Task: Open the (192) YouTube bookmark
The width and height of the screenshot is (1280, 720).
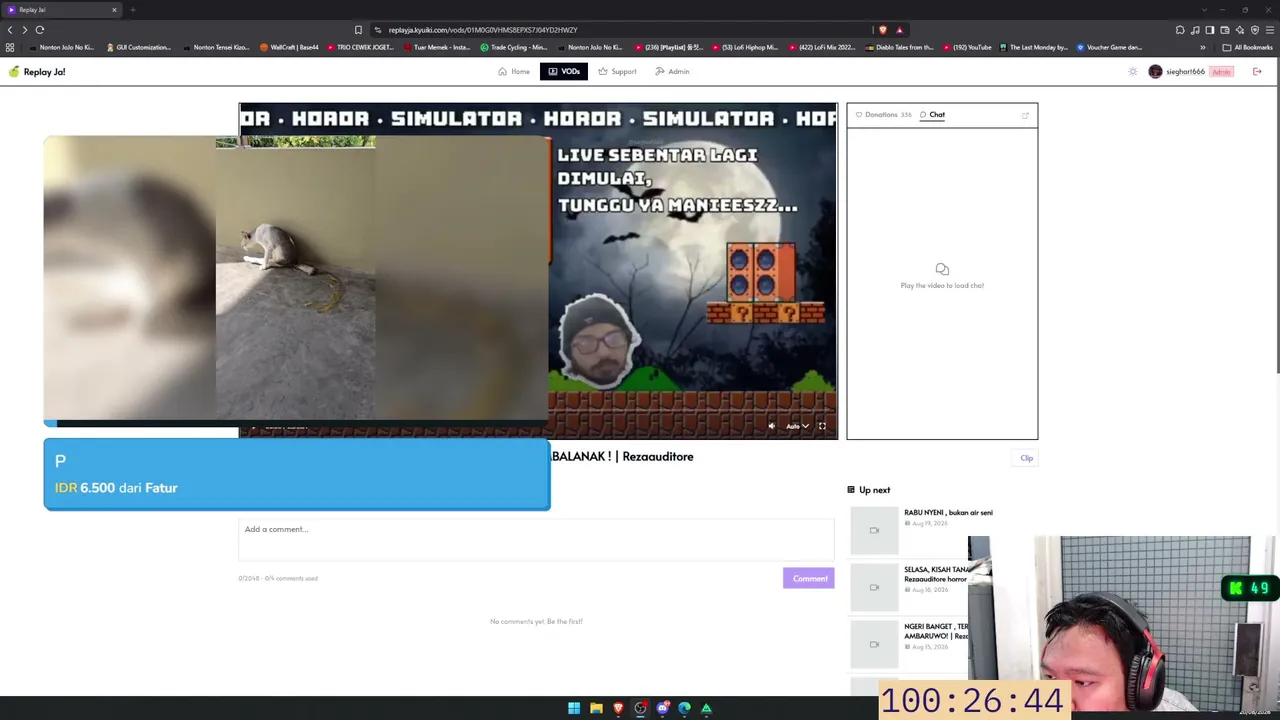Action: point(966,47)
